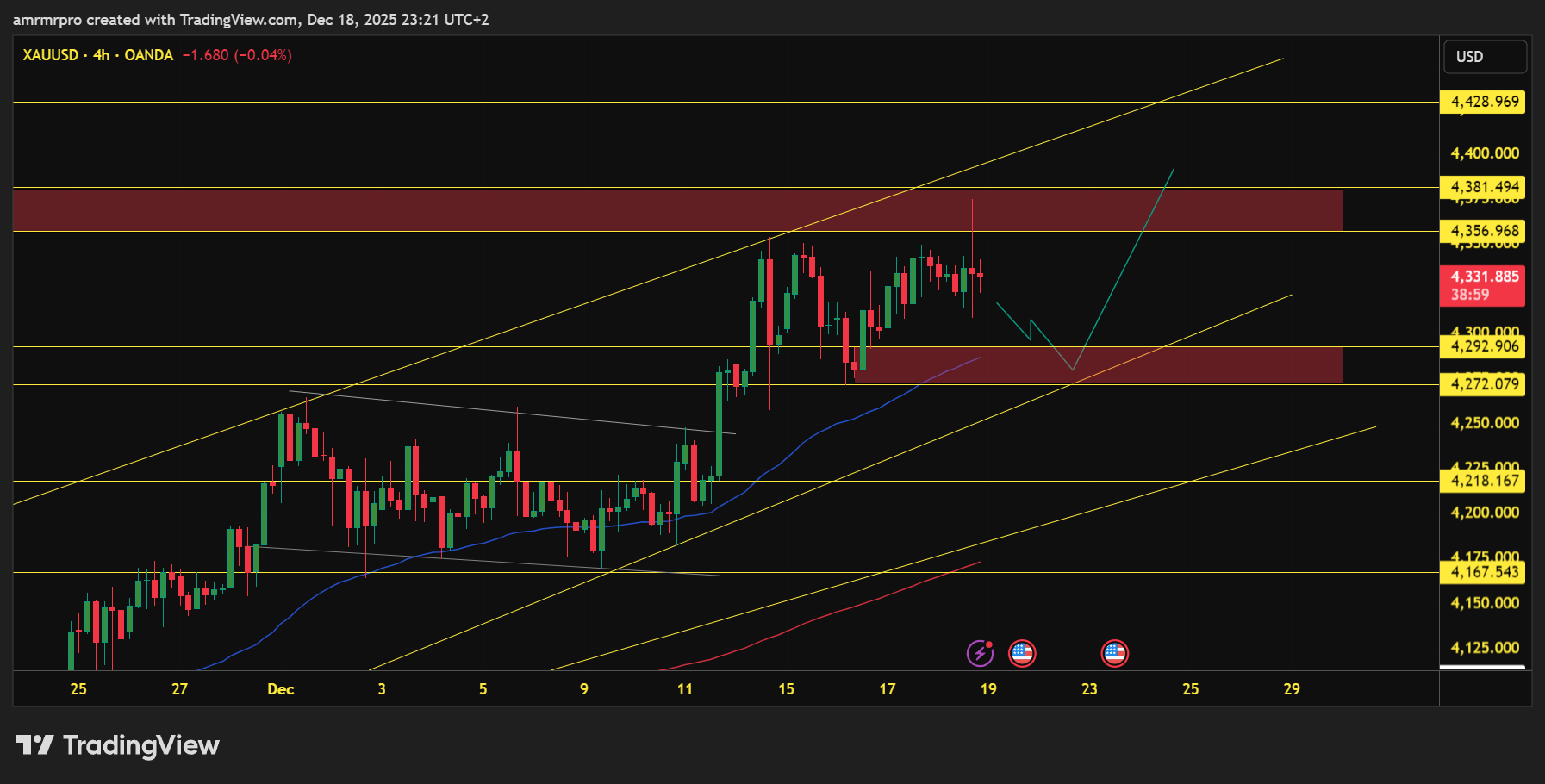This screenshot has height=784, width=1545.
Task: Click the Dec label on time axis
Action: coord(280,689)
